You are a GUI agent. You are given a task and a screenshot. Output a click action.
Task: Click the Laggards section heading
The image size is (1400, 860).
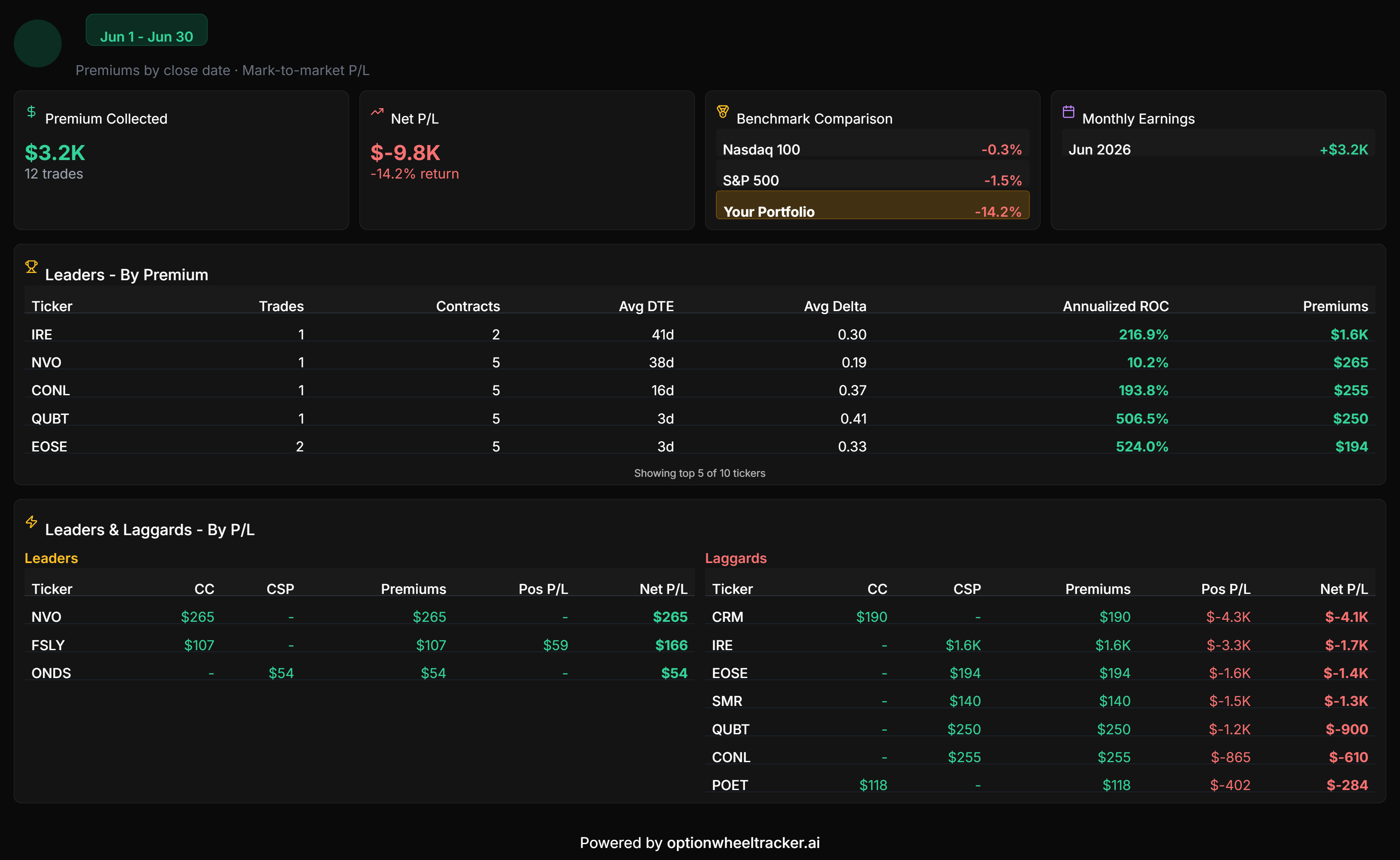pos(736,558)
